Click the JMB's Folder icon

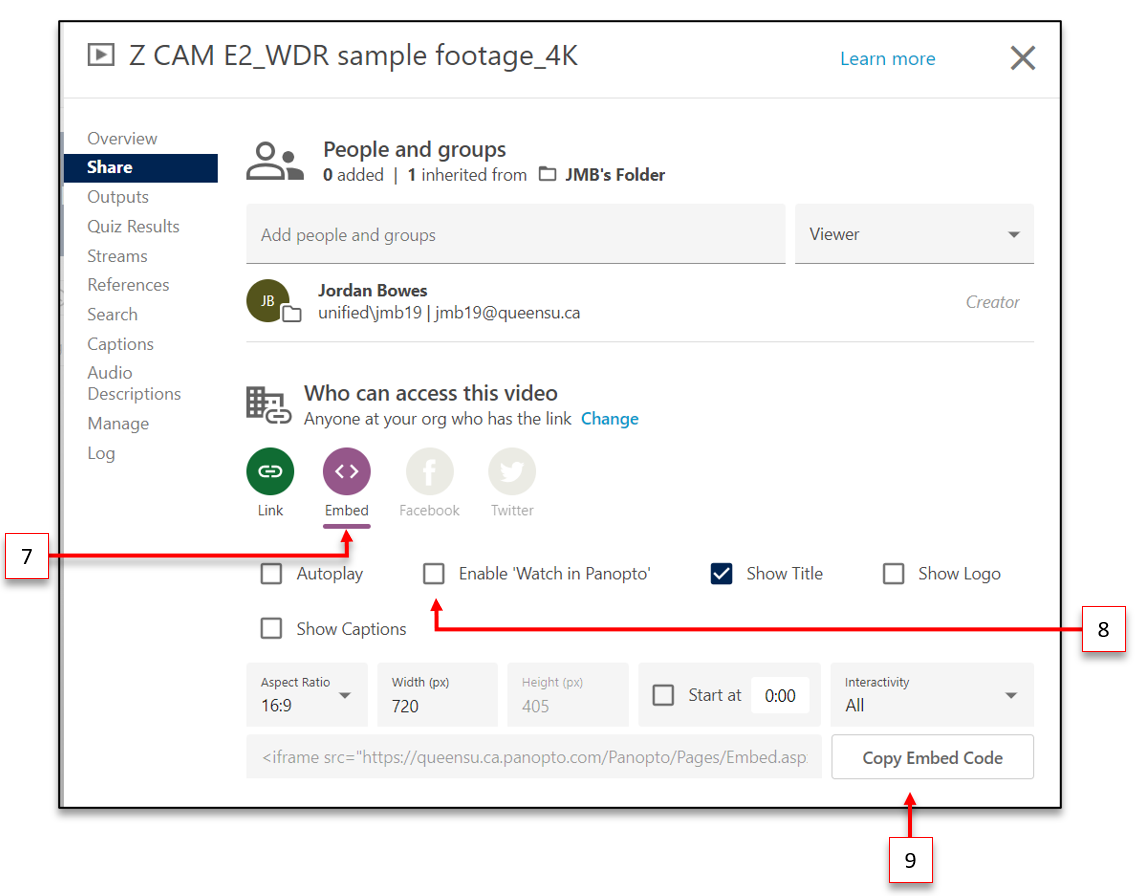(547, 175)
